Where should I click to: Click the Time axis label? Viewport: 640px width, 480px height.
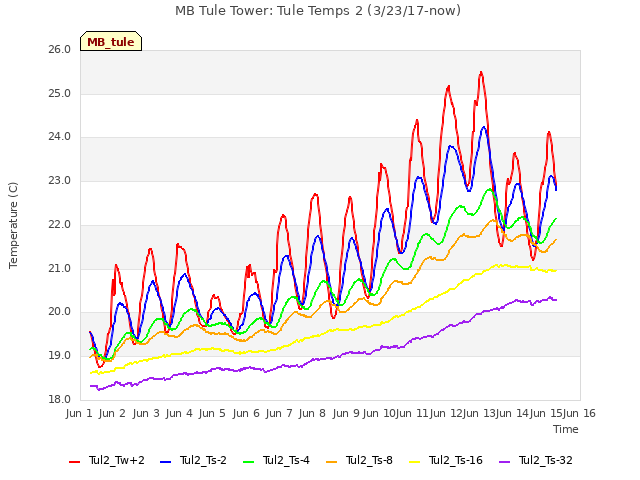[x=566, y=429]
